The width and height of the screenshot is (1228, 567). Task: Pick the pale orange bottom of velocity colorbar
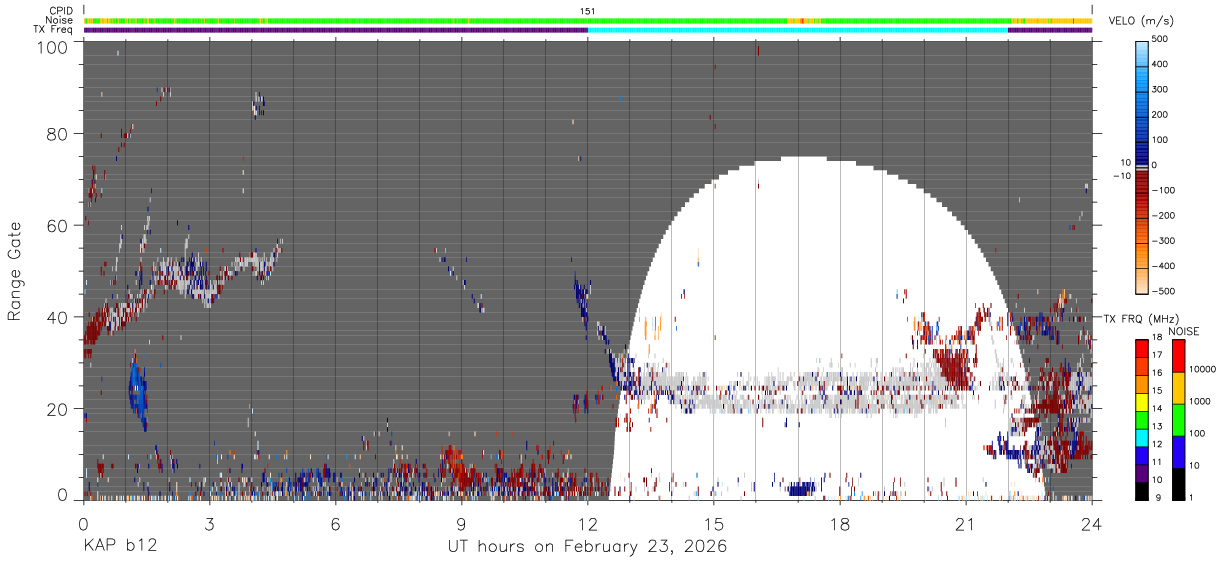[x=1141, y=280]
